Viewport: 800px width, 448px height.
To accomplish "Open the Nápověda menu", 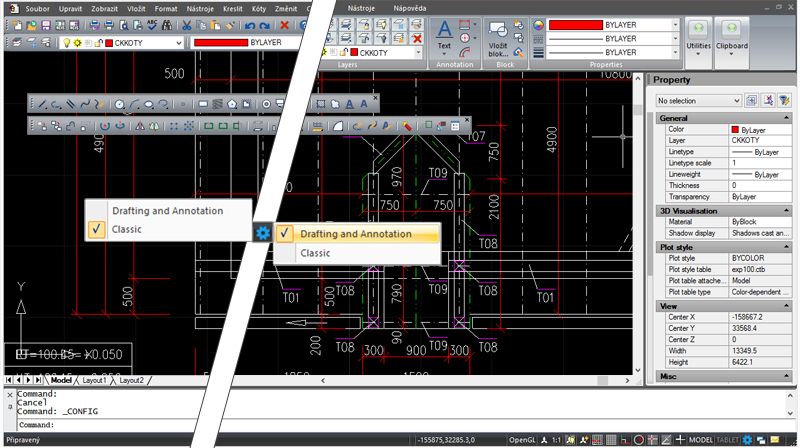I will pyautogui.click(x=410, y=8).
